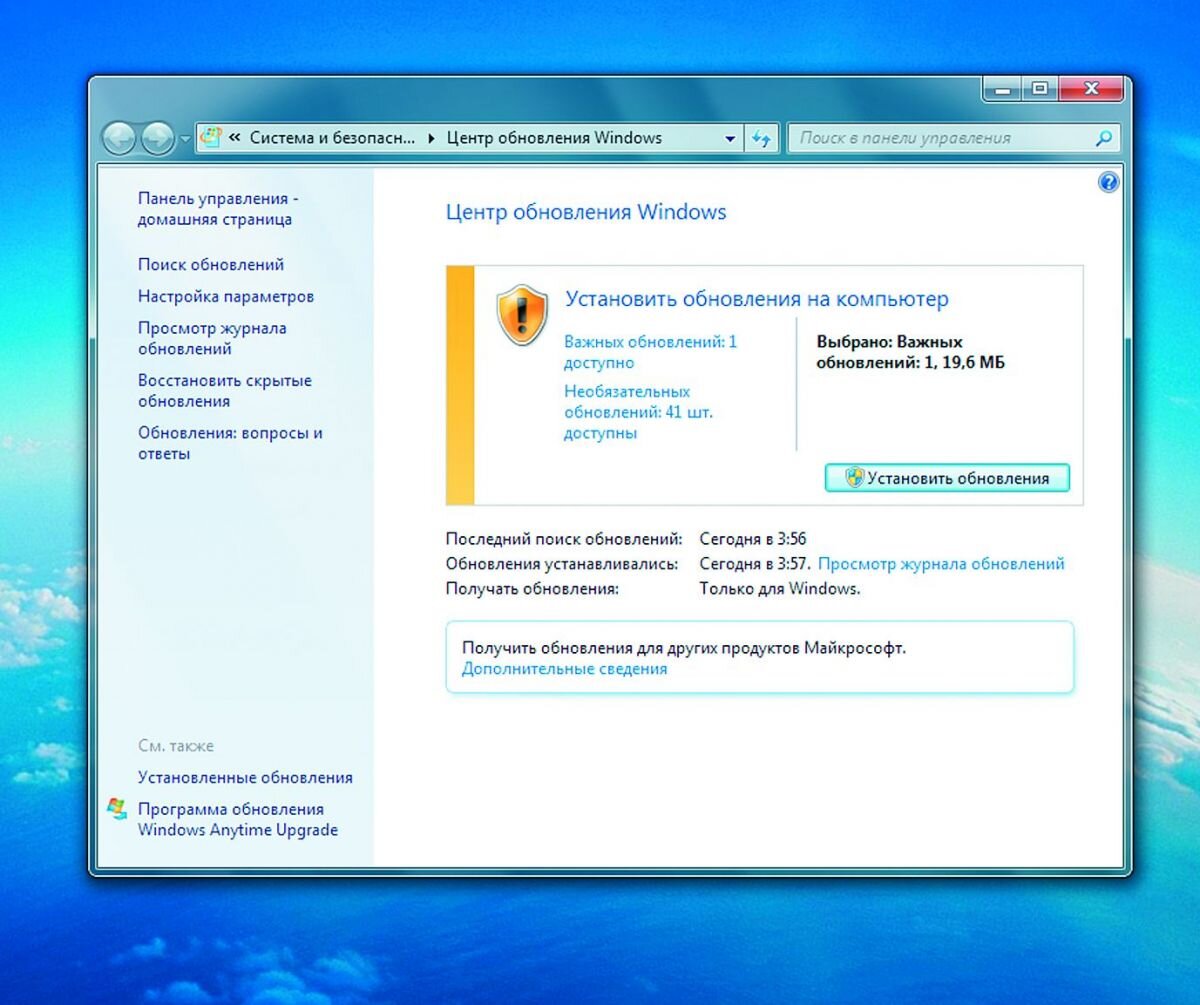
Task: Open Help via the question mark icon
Action: click(x=1106, y=183)
